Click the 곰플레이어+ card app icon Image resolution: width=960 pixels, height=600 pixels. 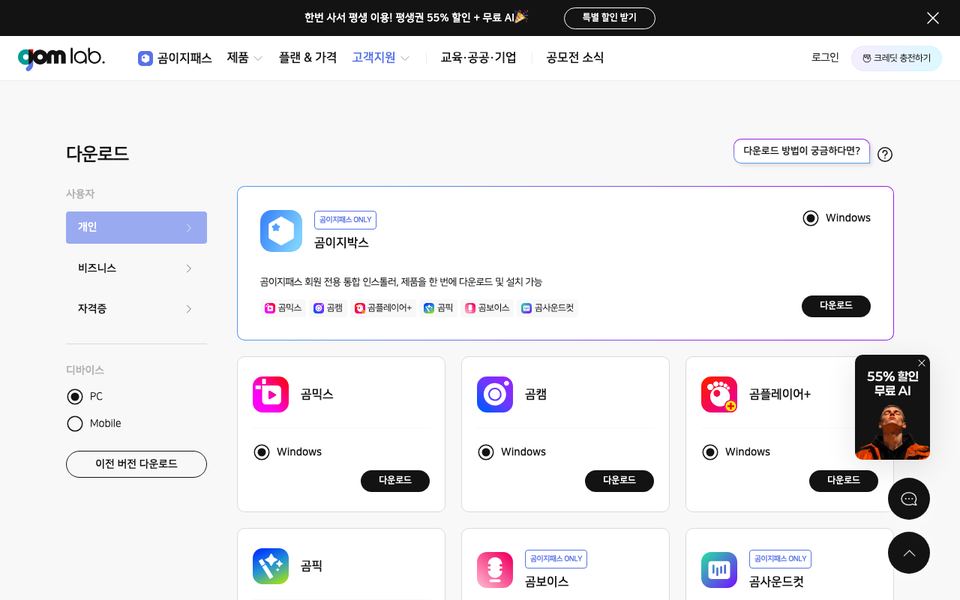719,394
